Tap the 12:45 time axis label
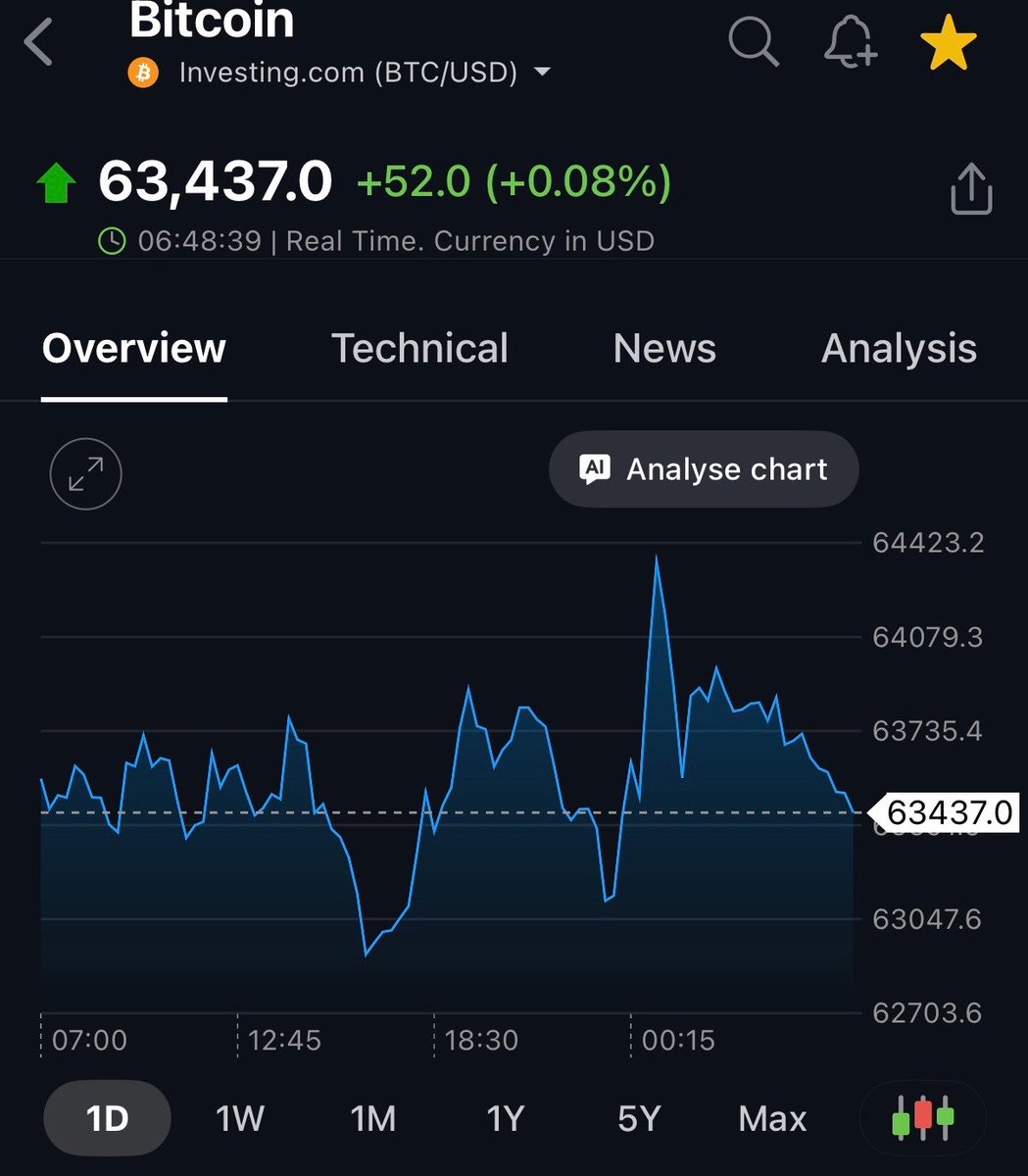 285,1040
